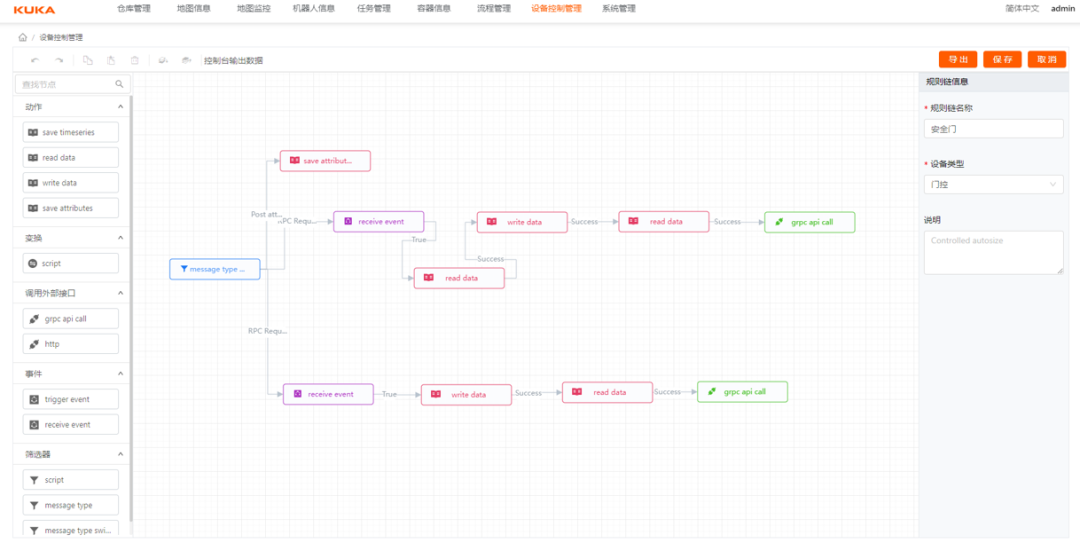Click the redo arrow in the toolbar

[59, 60]
